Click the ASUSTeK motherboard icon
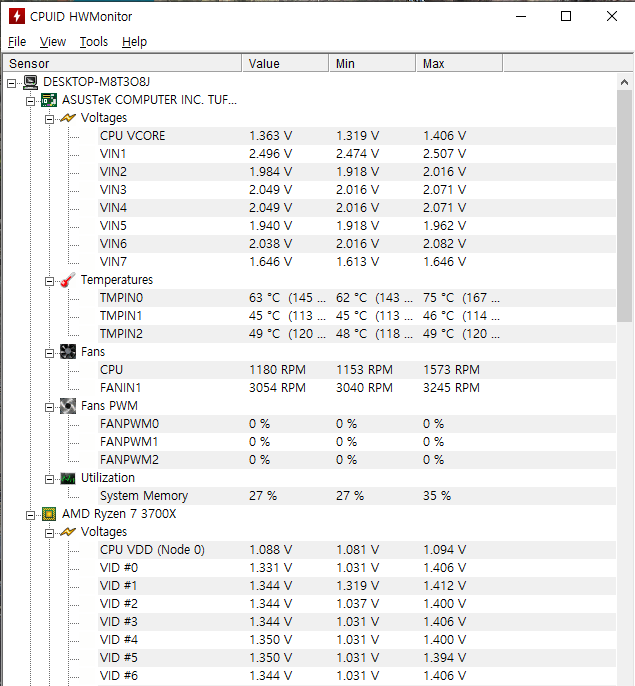 coord(49,100)
